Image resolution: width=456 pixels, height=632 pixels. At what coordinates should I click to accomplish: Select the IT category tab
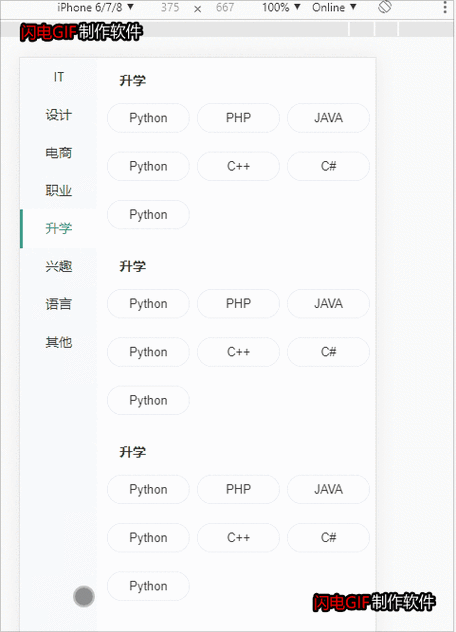tap(58, 77)
